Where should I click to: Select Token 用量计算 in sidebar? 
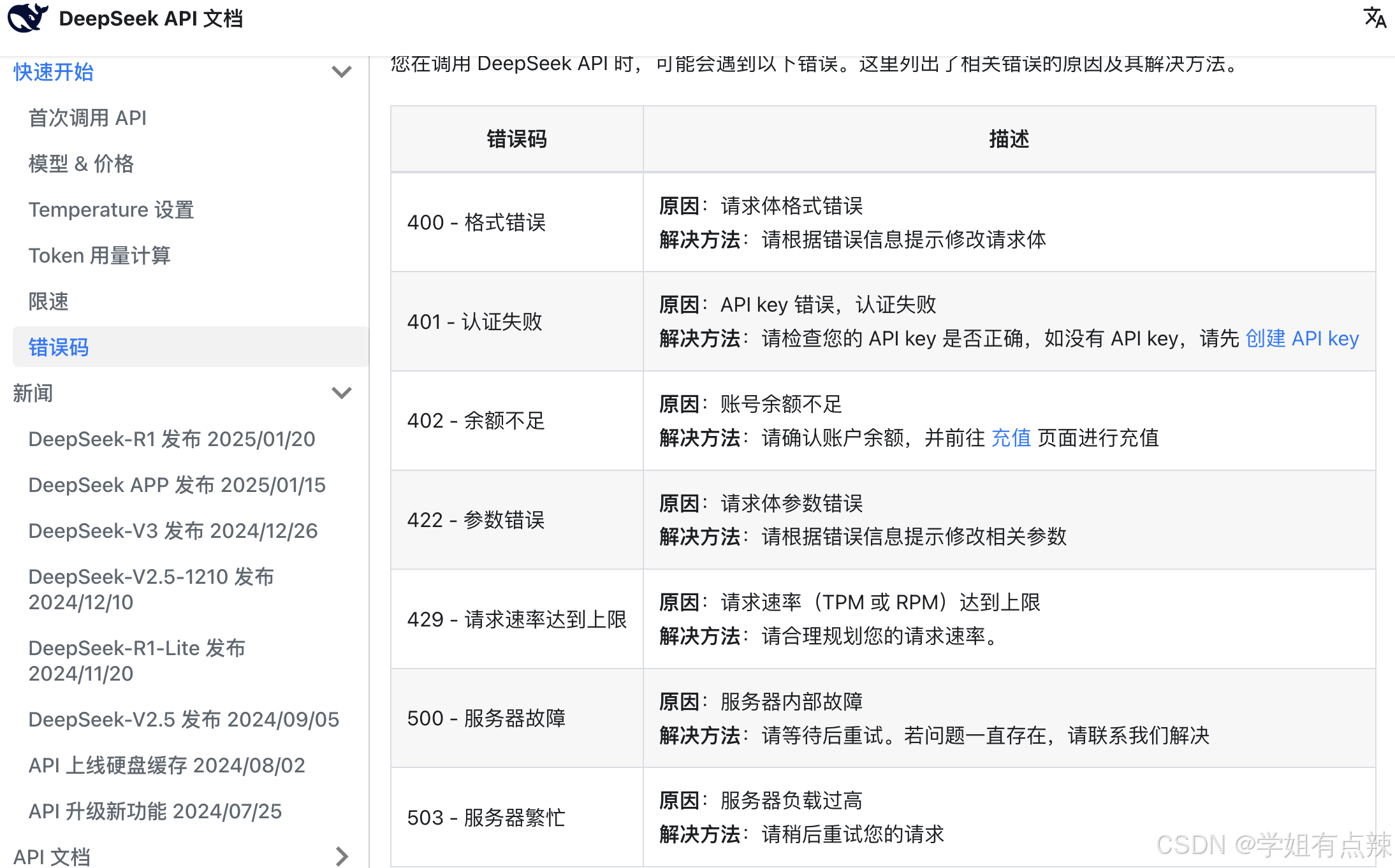[99, 256]
